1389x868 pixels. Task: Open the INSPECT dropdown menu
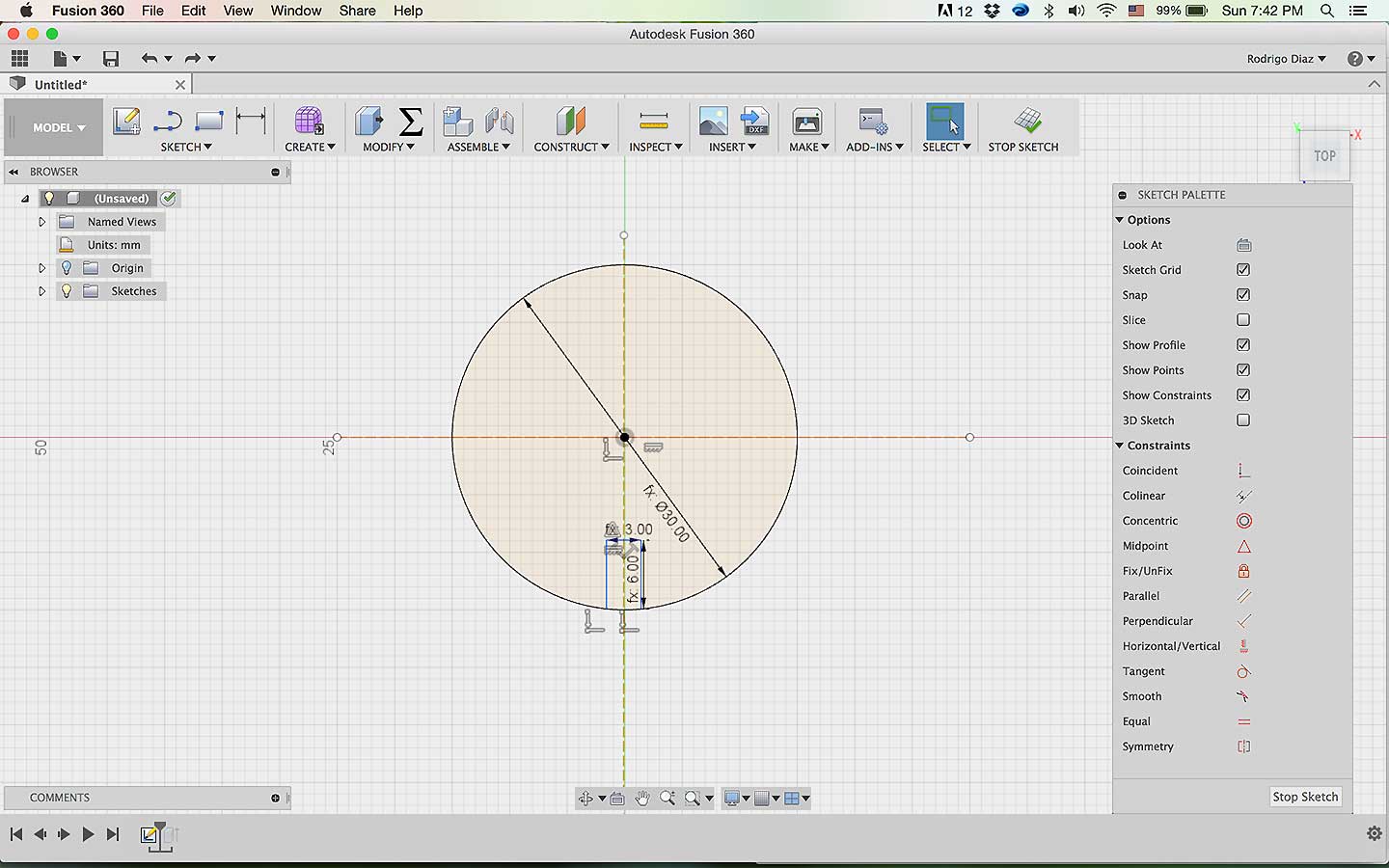(656, 147)
